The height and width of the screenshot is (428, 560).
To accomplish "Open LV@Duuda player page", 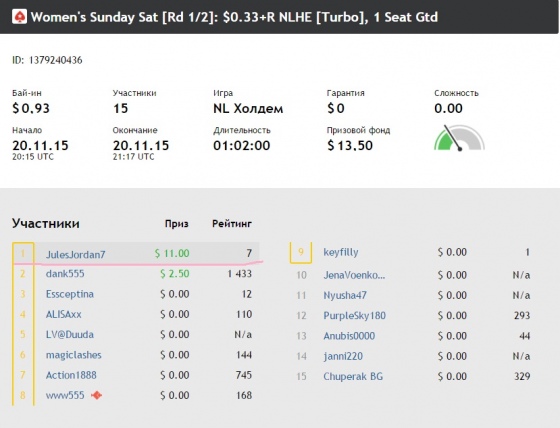I will (70, 335).
